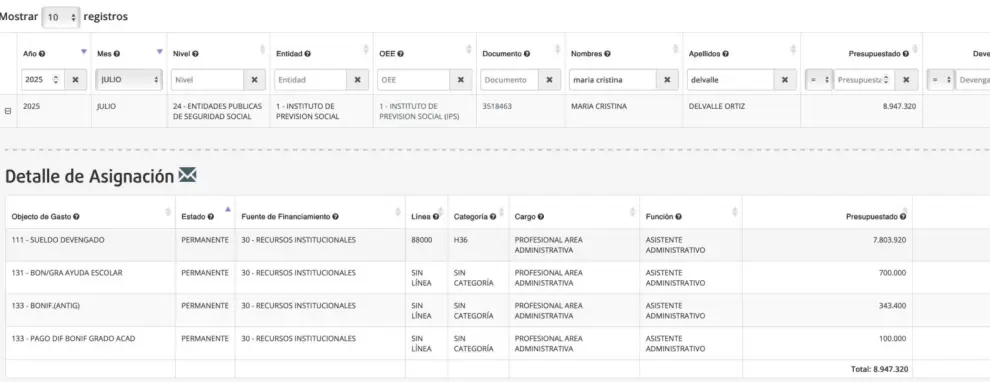Screen dimensions: 990x382
Task: Open the Devengado operator '=' dropdown
Action: (x=941, y=80)
